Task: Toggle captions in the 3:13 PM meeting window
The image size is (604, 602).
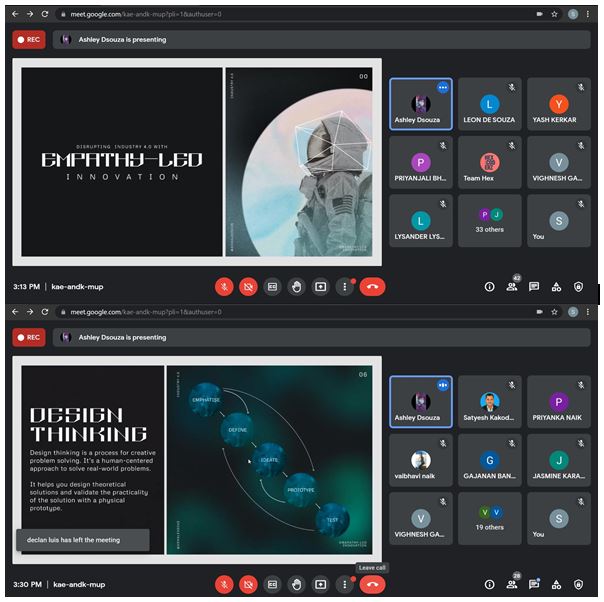Action: pyautogui.click(x=272, y=287)
